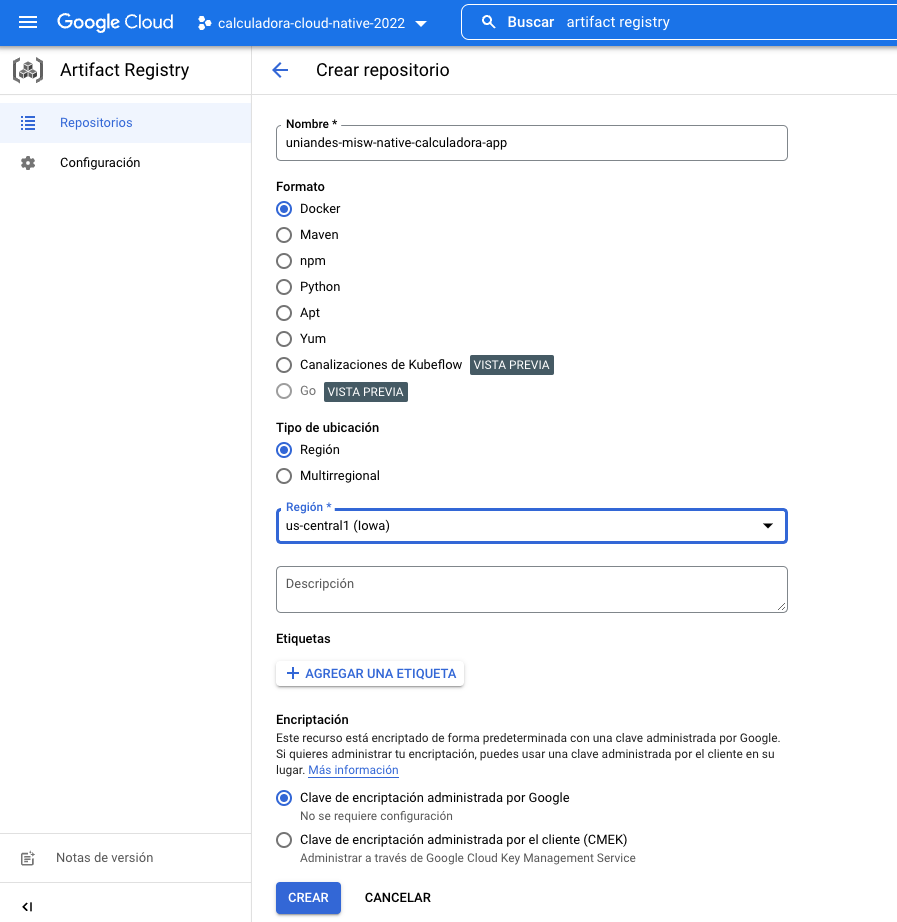Click the project selector dots icon
The width and height of the screenshot is (897, 922).
pos(204,23)
